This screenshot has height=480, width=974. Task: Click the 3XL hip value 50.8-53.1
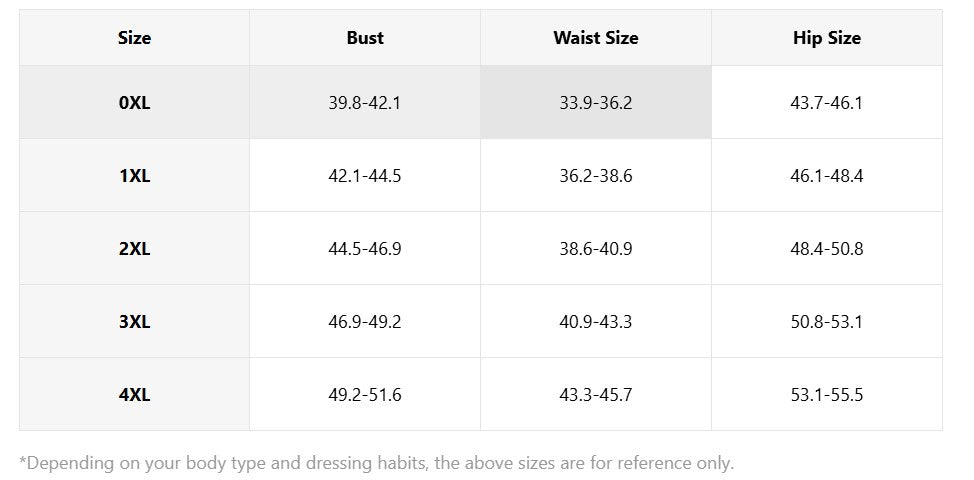coord(826,321)
